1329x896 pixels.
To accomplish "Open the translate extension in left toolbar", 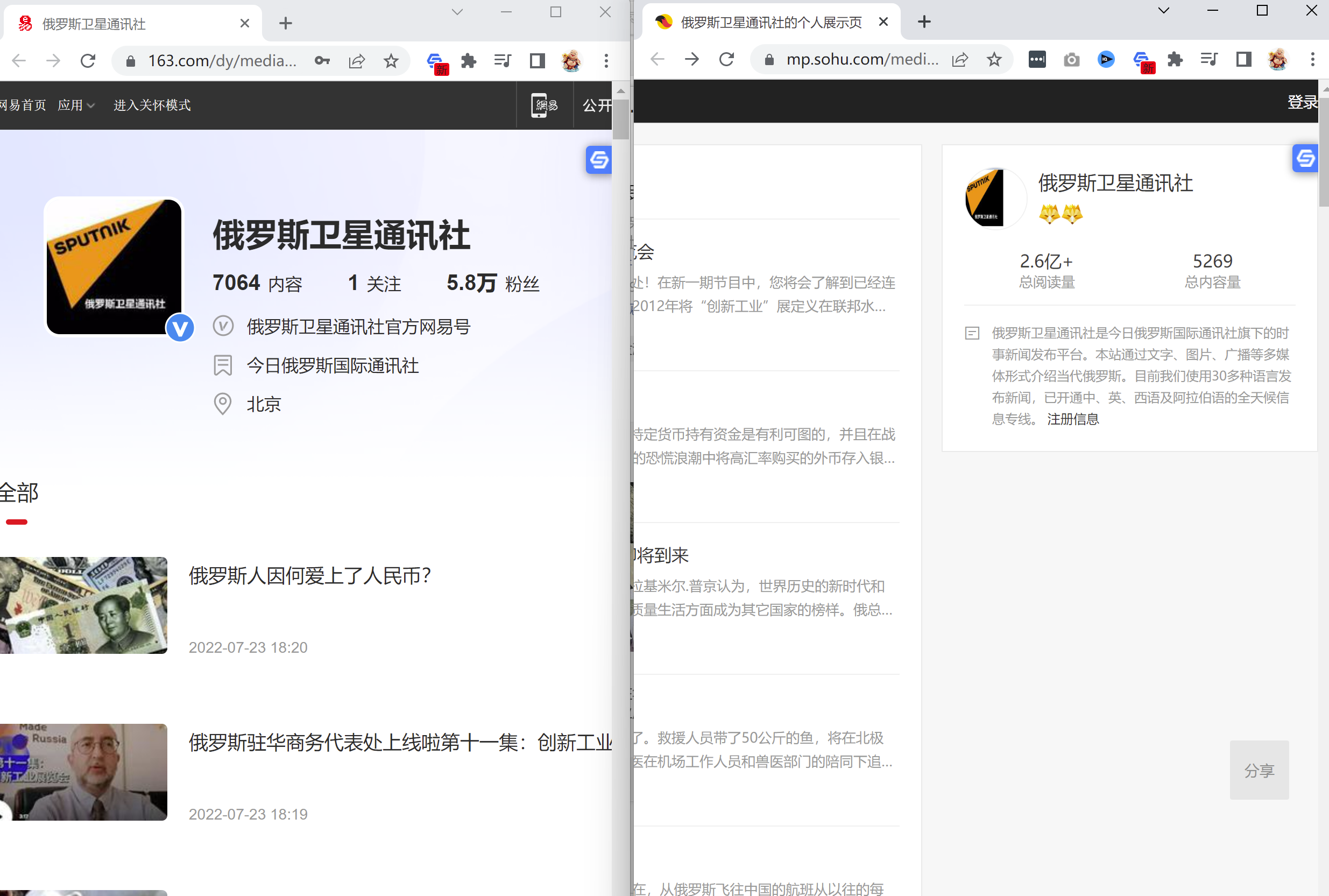I will [437, 62].
